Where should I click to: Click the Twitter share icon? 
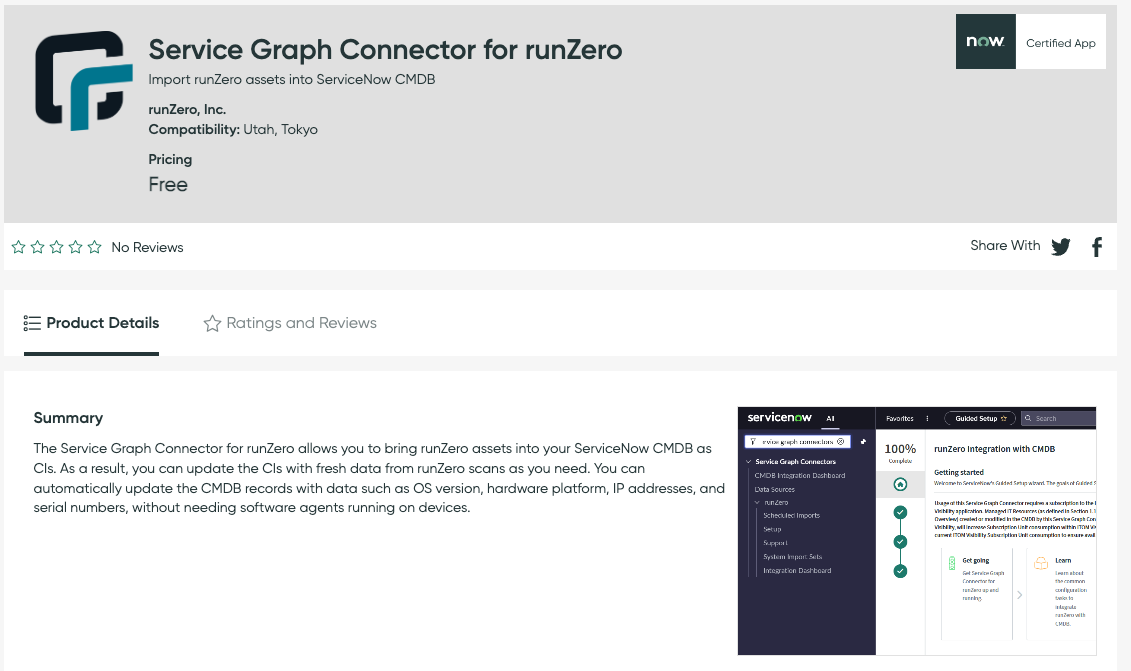pyautogui.click(x=1061, y=246)
